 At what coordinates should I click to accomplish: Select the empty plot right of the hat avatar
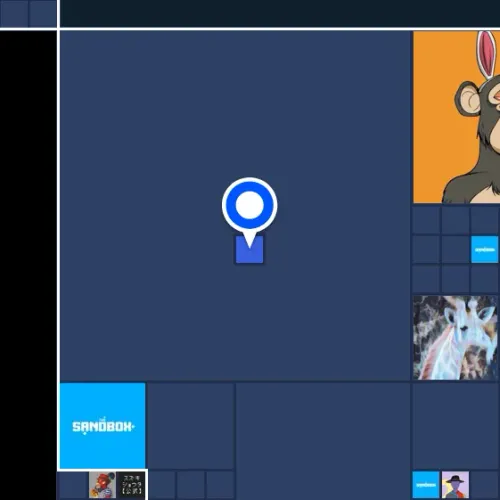pos(485,485)
